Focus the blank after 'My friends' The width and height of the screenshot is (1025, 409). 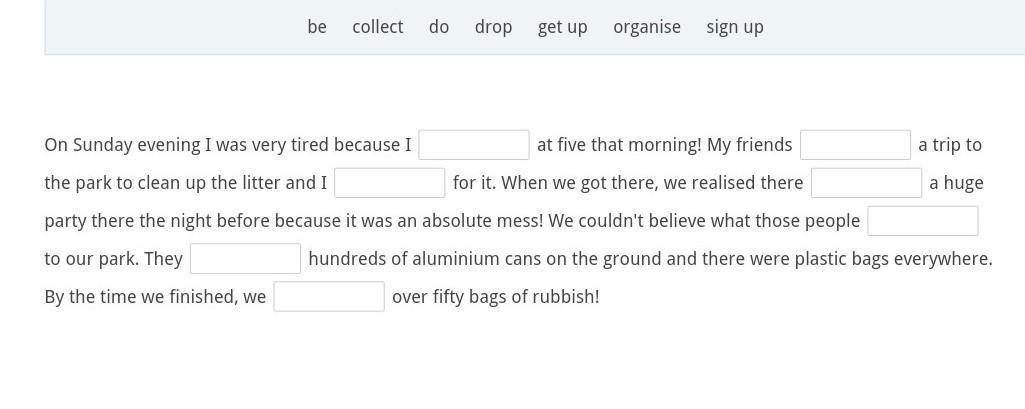(x=855, y=145)
